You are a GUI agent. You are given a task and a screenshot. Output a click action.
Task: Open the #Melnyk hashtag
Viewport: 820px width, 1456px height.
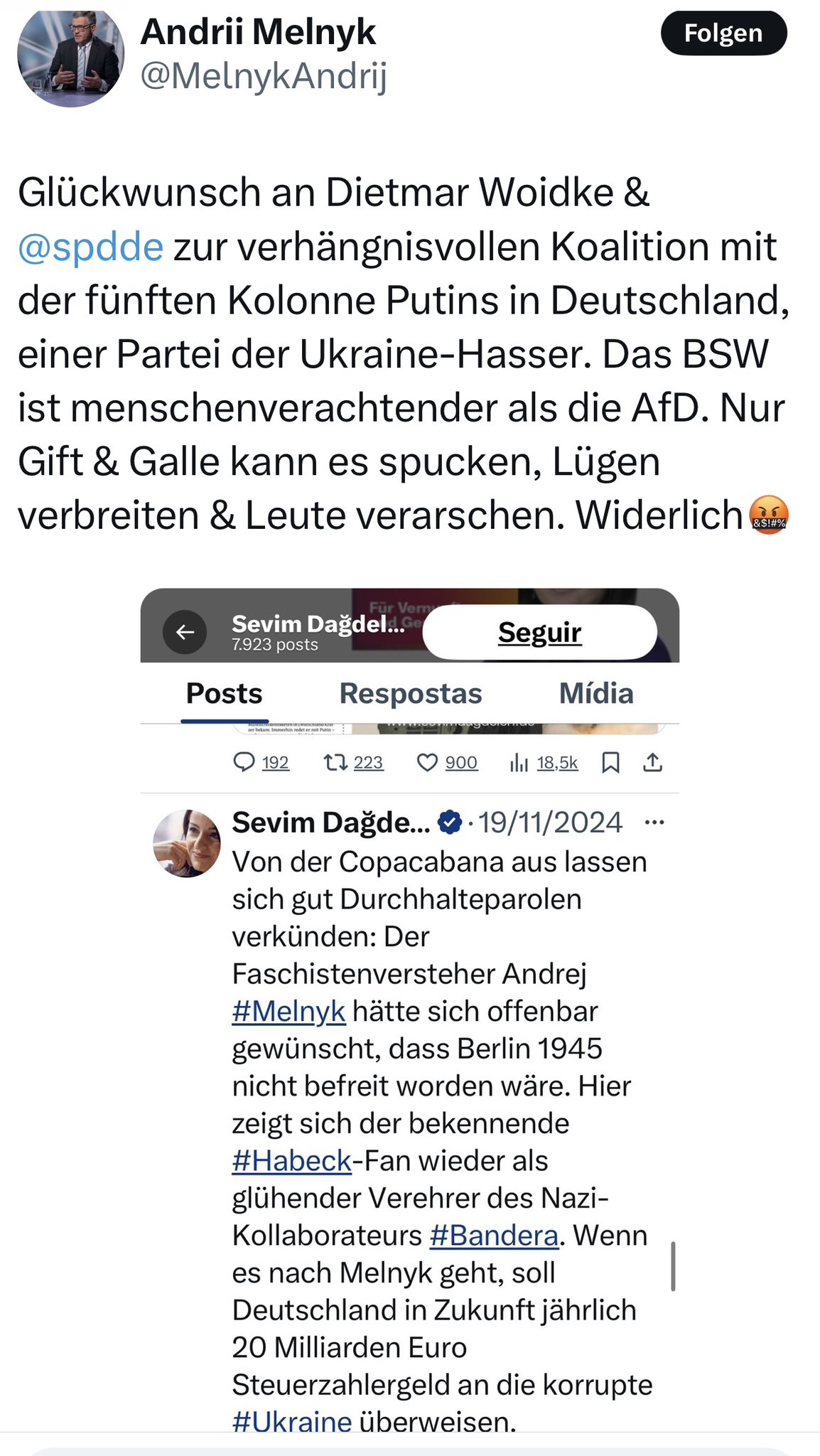[288, 1011]
